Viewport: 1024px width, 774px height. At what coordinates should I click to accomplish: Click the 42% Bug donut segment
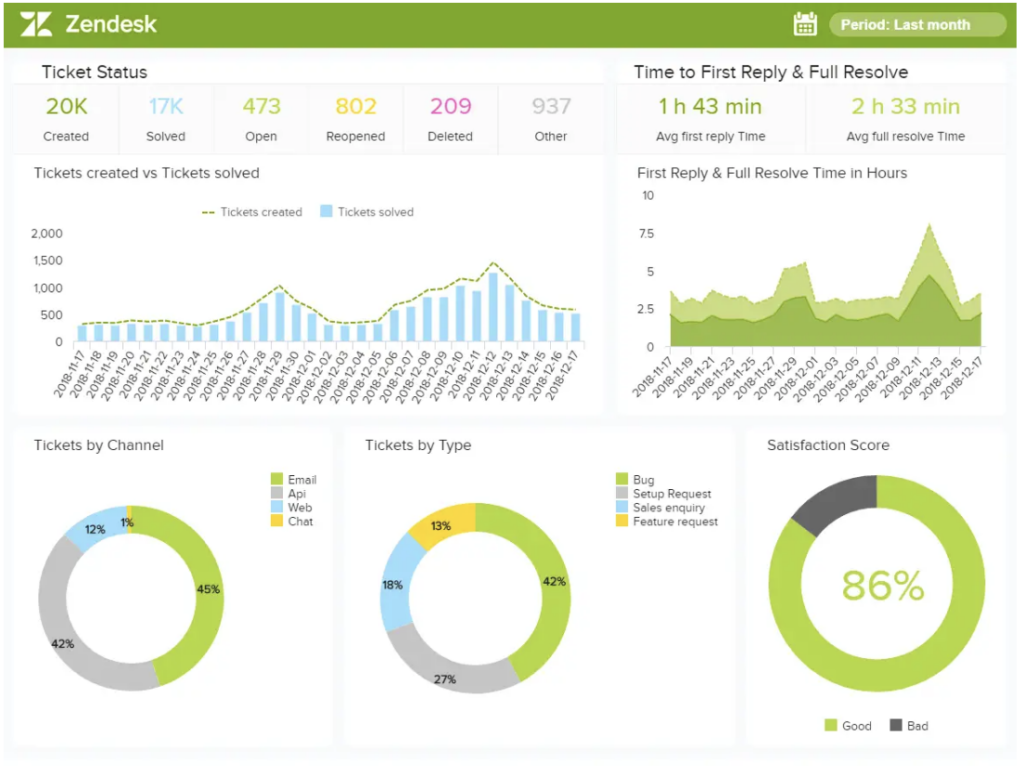[554, 581]
